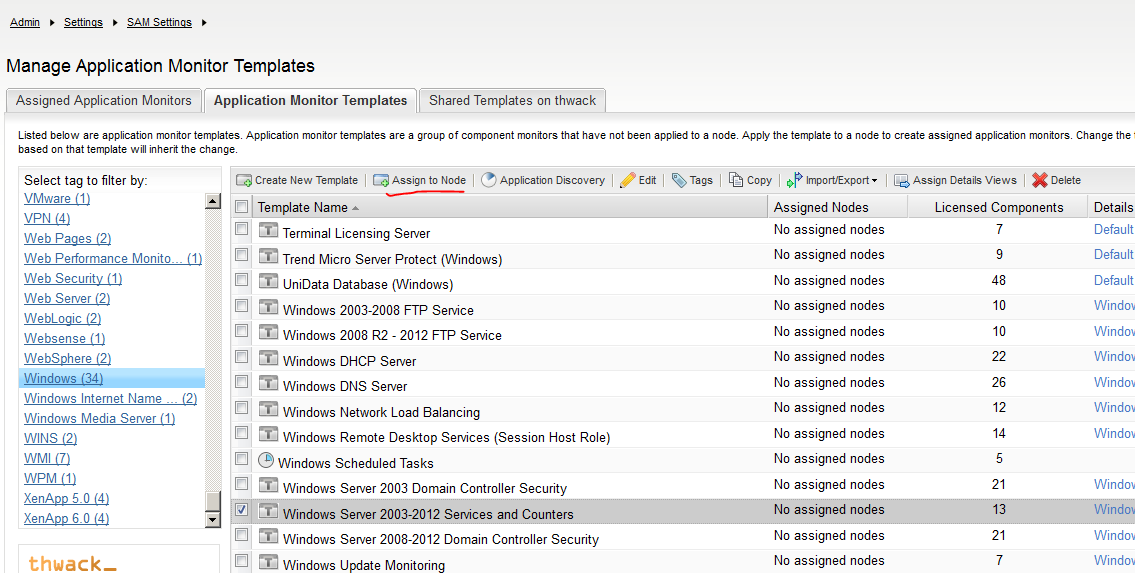Check the Terminal Licensing Server checkbox
This screenshot has height=573, width=1135.
(x=242, y=229)
